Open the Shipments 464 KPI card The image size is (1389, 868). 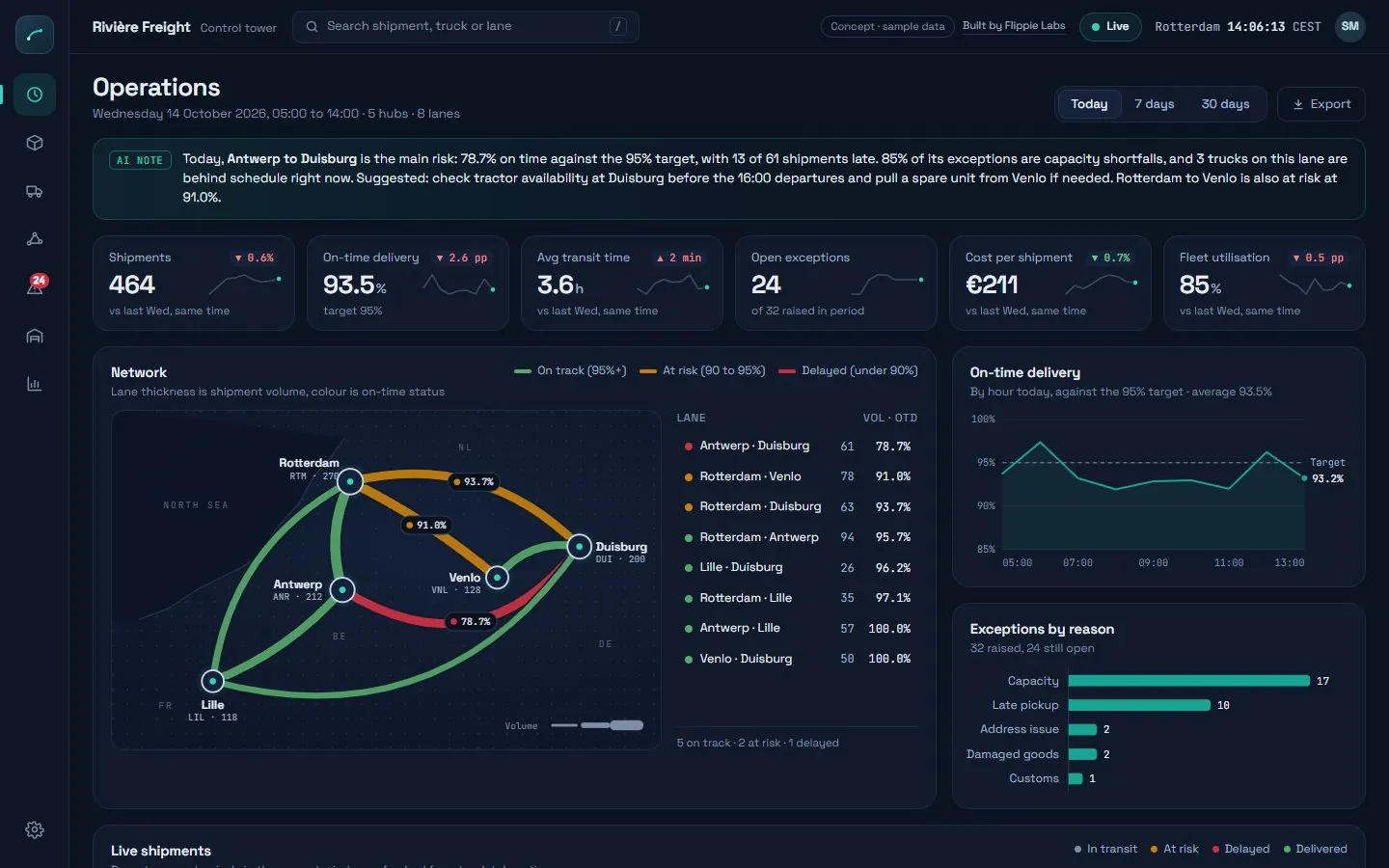point(194,284)
